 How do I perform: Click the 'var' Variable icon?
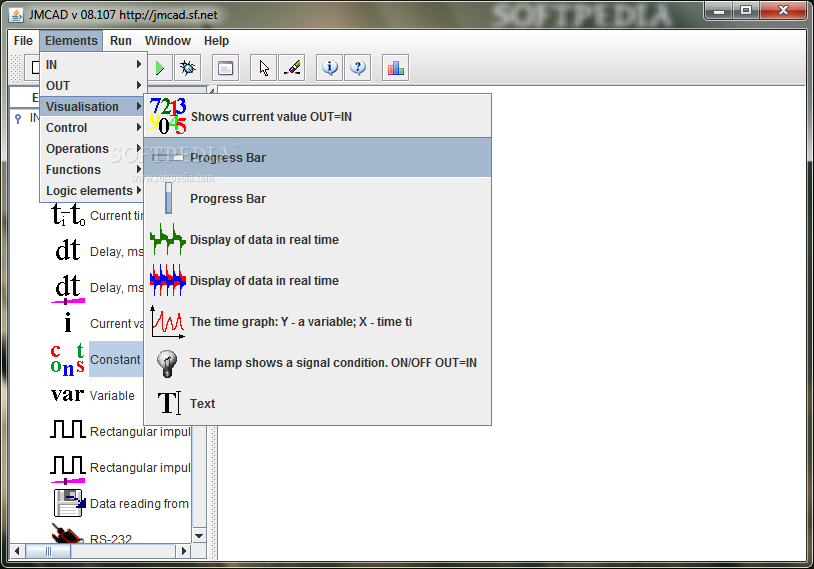[67, 395]
